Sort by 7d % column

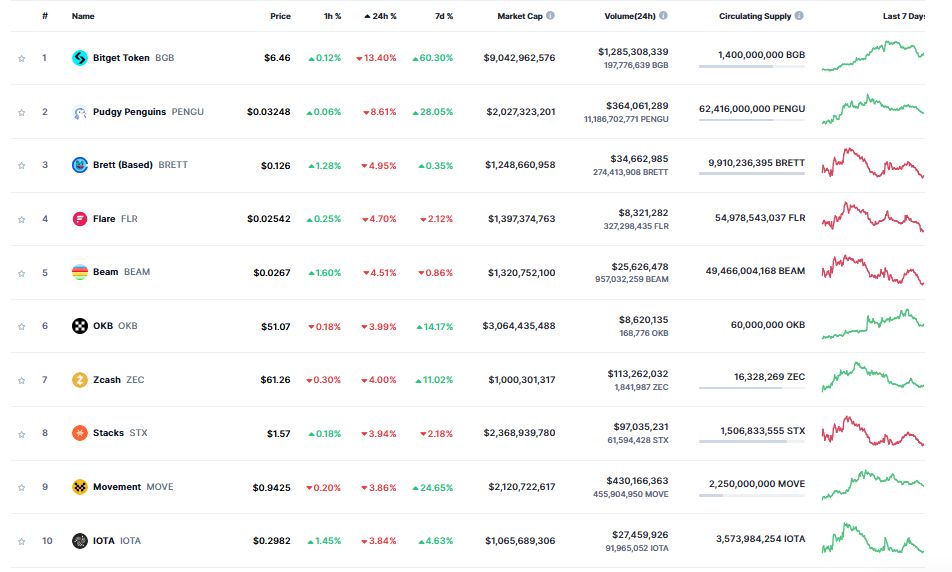coord(444,16)
